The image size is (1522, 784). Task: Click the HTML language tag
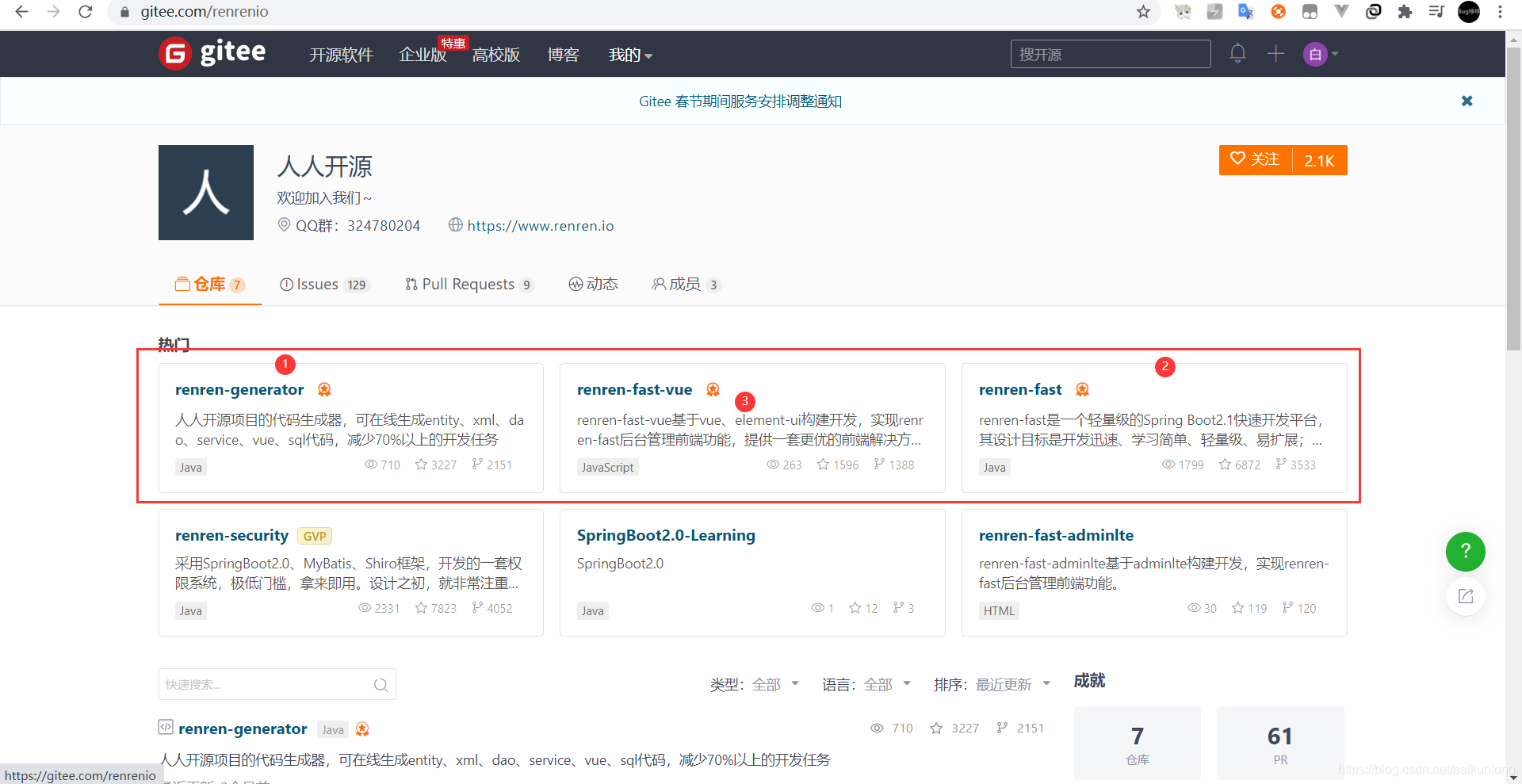999,610
